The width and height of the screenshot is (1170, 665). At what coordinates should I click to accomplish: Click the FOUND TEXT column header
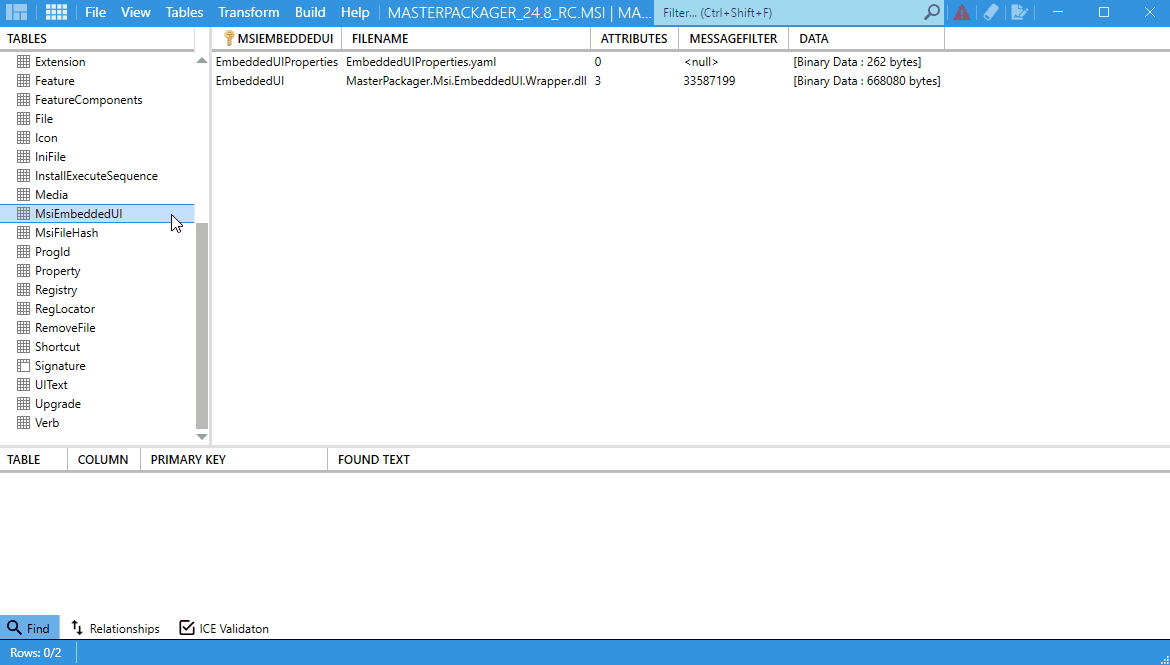click(x=374, y=460)
